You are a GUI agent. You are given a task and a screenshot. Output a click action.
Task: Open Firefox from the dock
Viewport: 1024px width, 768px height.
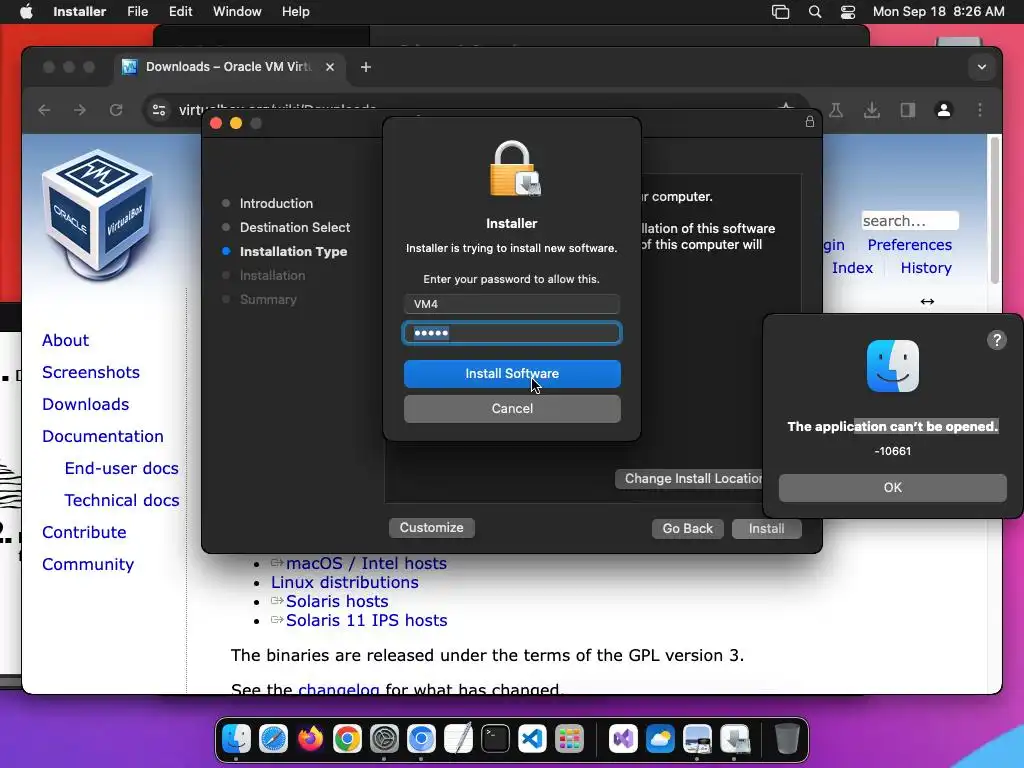click(310, 739)
